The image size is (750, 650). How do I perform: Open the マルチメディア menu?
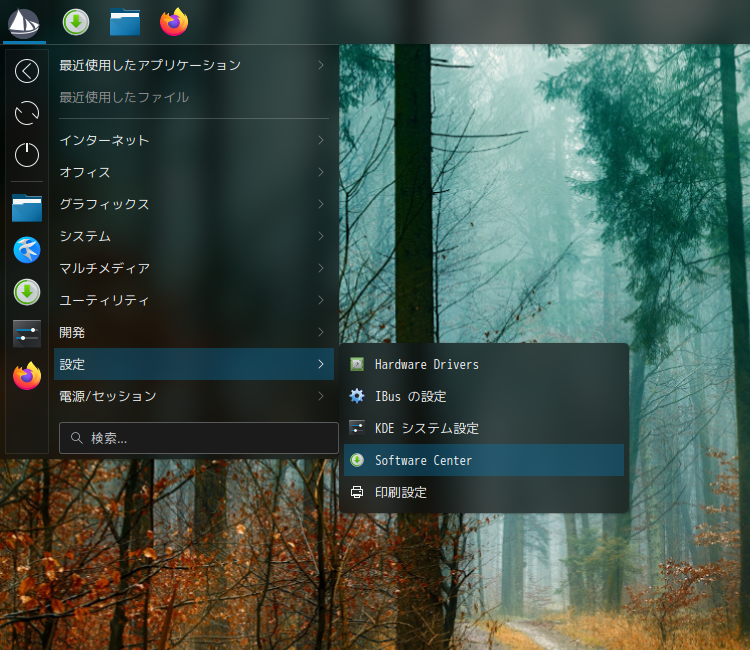tap(194, 268)
